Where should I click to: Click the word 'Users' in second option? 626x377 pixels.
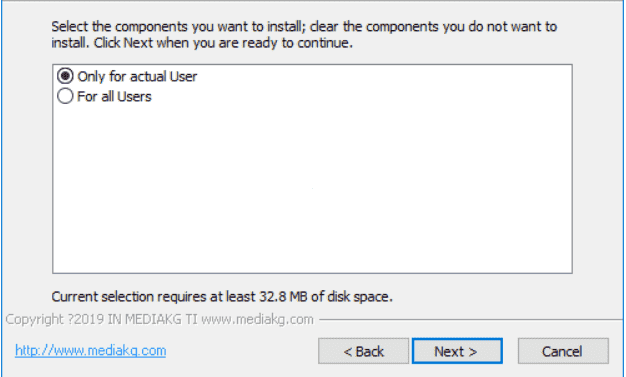(x=134, y=96)
